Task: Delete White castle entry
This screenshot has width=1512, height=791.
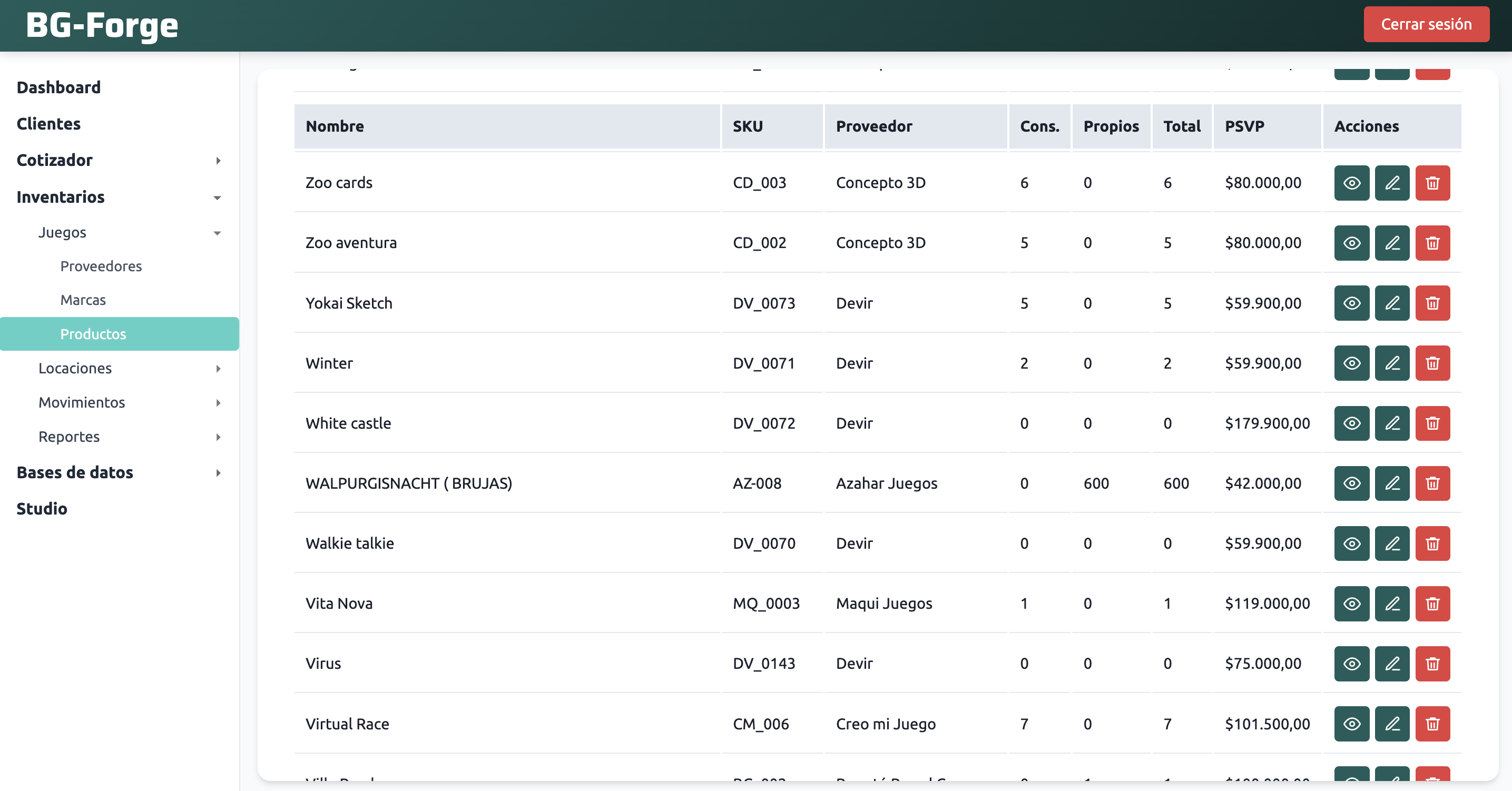Action: pos(1433,423)
